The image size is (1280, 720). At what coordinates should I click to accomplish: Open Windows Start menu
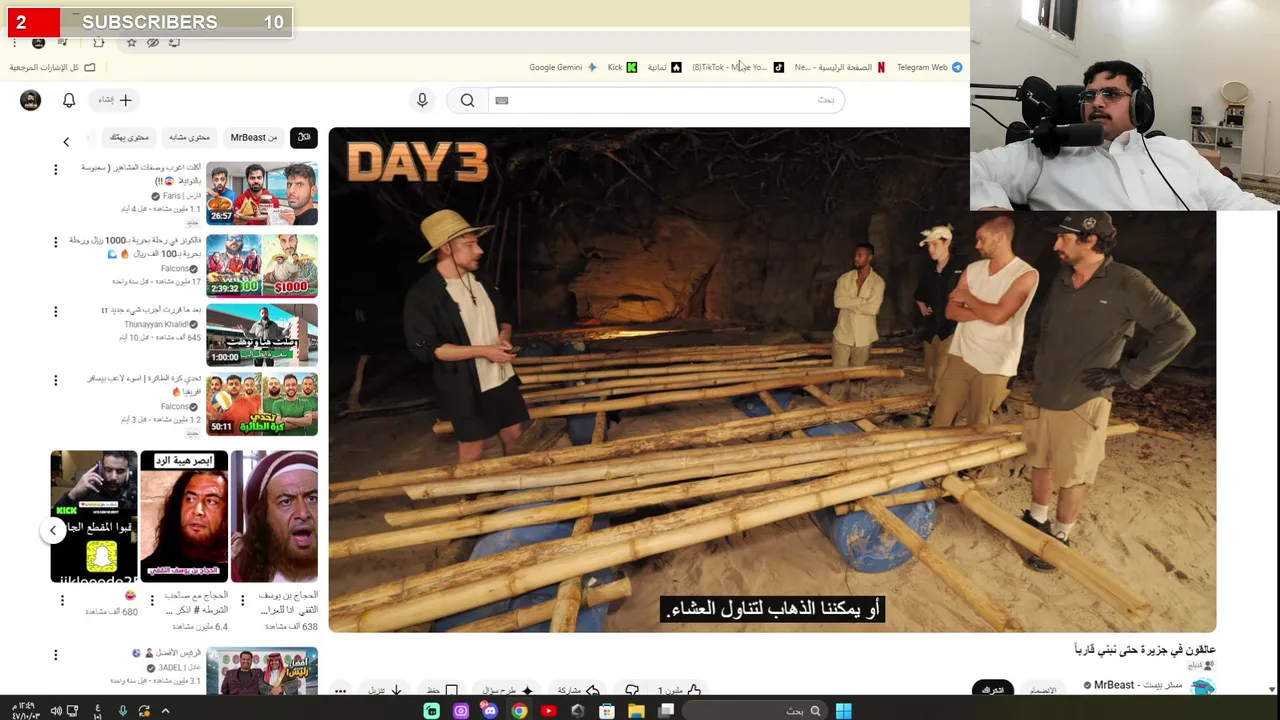[843, 711]
